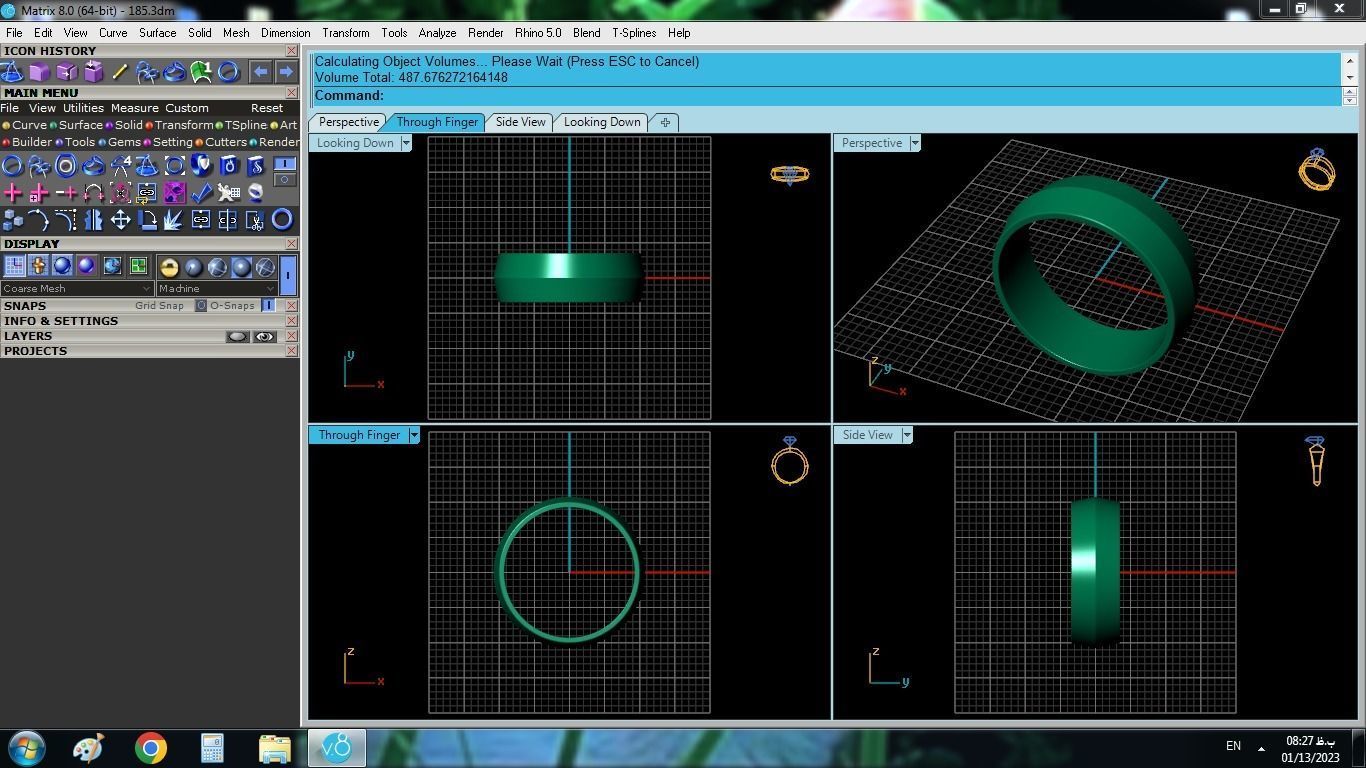Click the green surface '1' icon in Icon History
1366x768 pixels.
pyautogui.click(x=201, y=72)
